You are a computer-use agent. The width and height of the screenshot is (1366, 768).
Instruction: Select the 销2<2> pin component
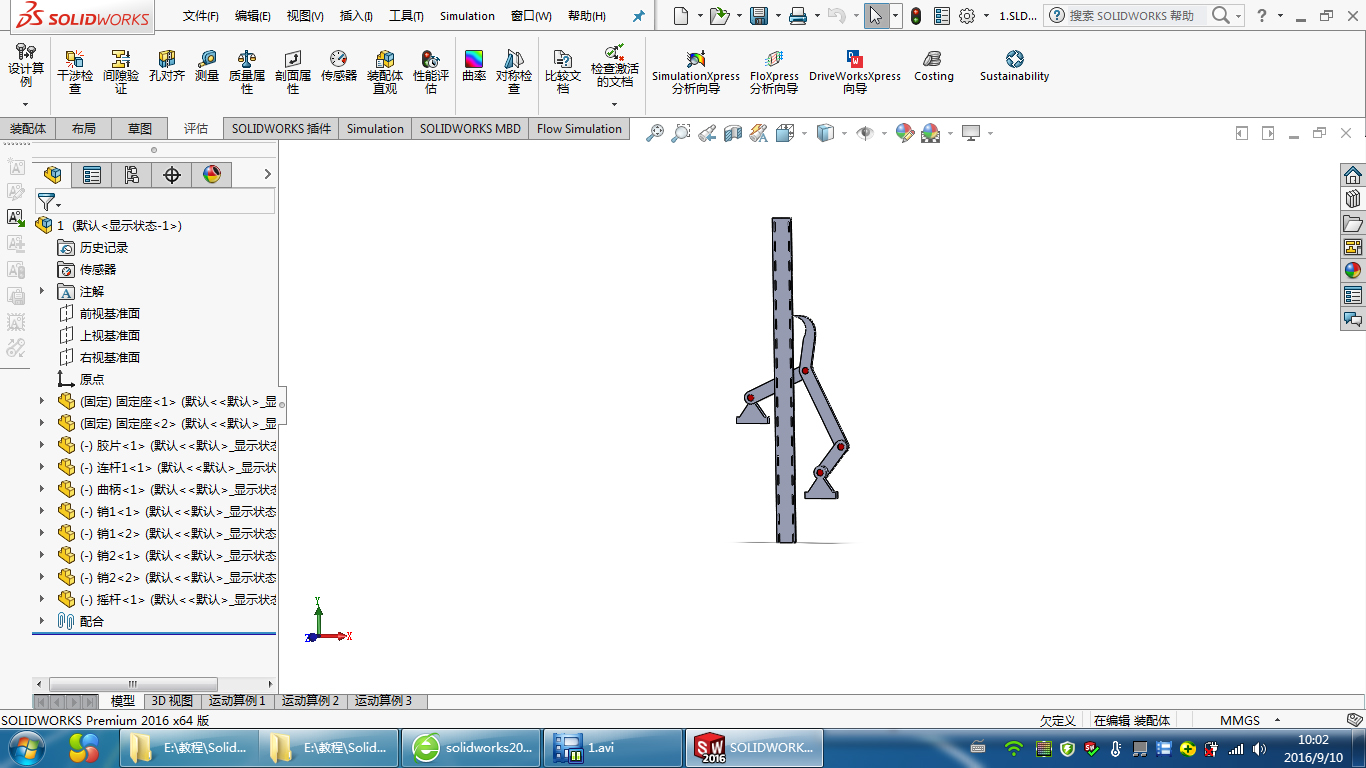[166, 577]
